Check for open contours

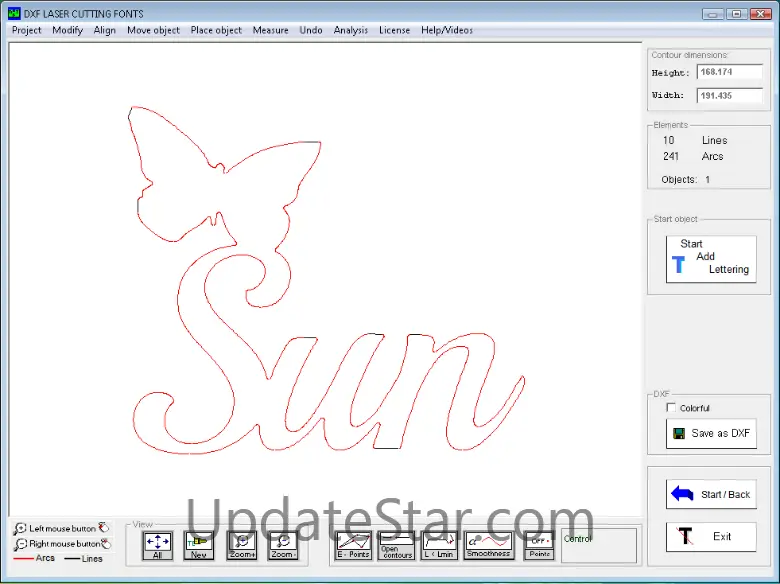(396, 545)
